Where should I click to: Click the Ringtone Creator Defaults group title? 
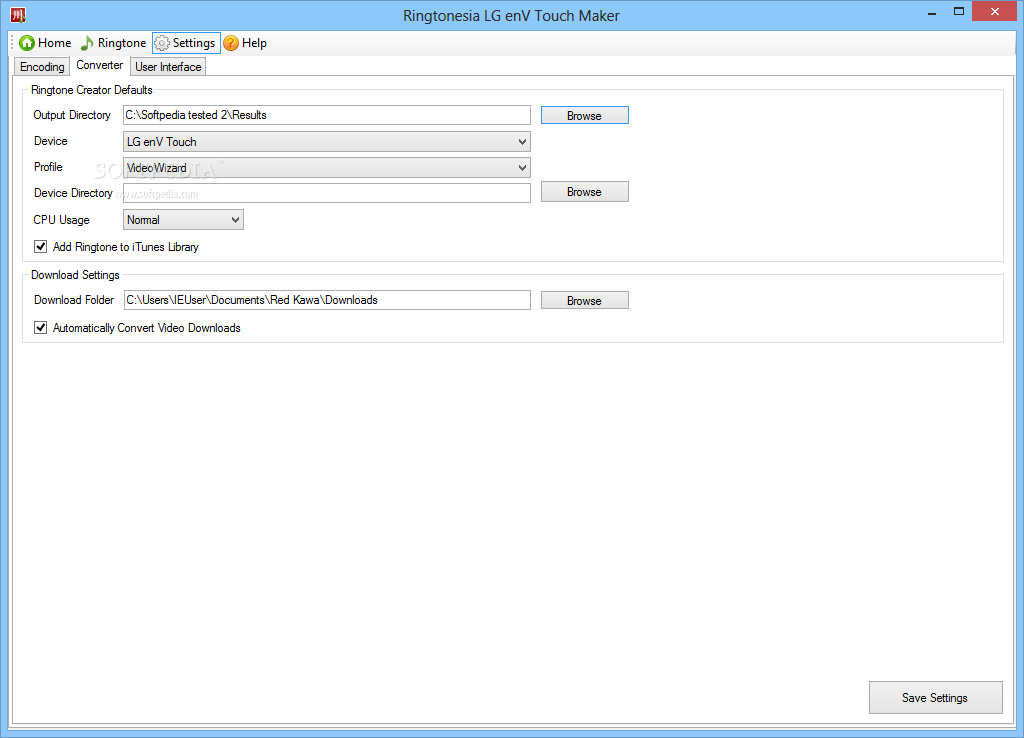[x=91, y=90]
